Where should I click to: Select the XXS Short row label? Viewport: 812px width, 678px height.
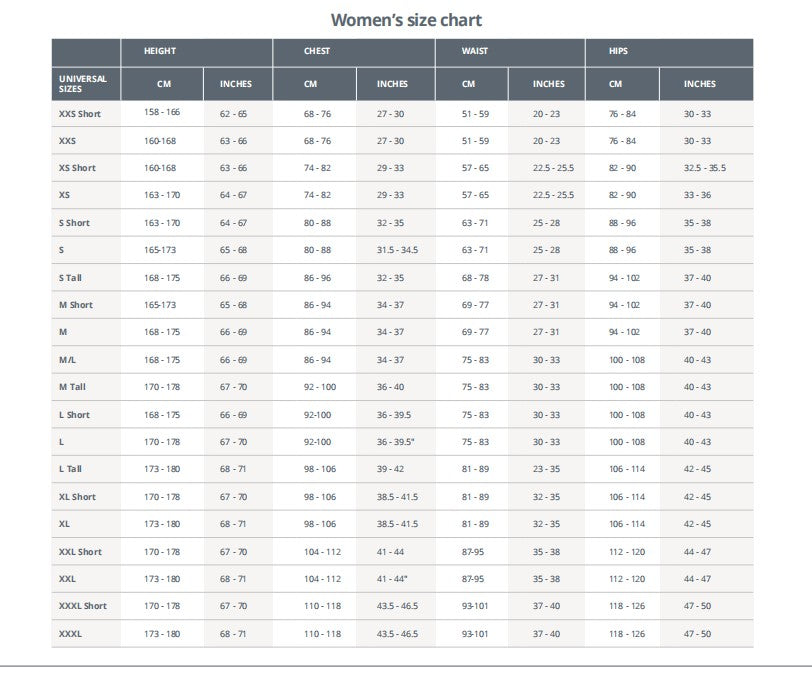(80, 114)
